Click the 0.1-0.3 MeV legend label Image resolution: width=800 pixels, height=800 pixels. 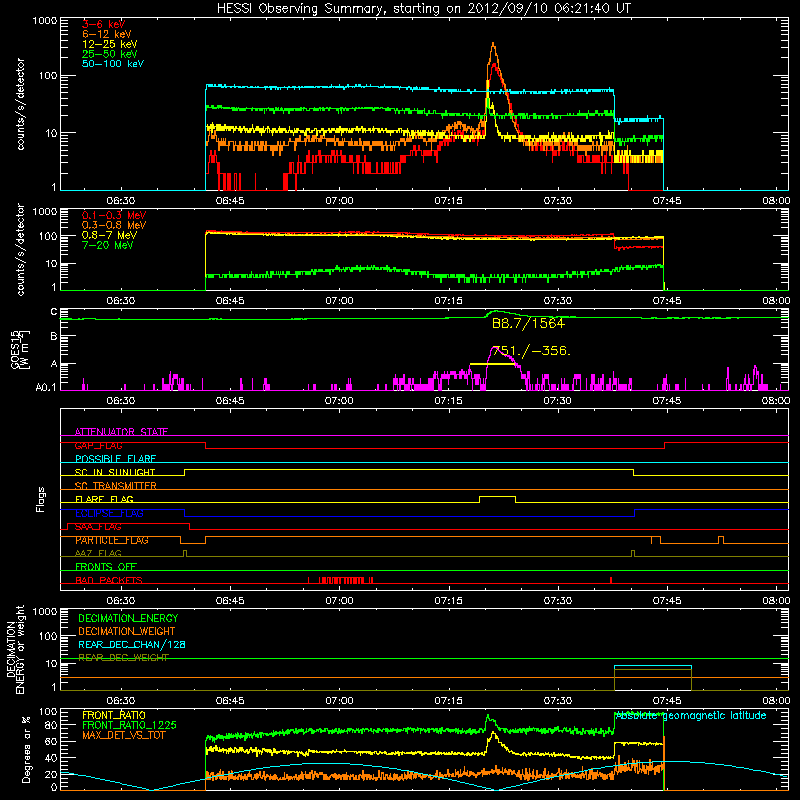[114, 215]
